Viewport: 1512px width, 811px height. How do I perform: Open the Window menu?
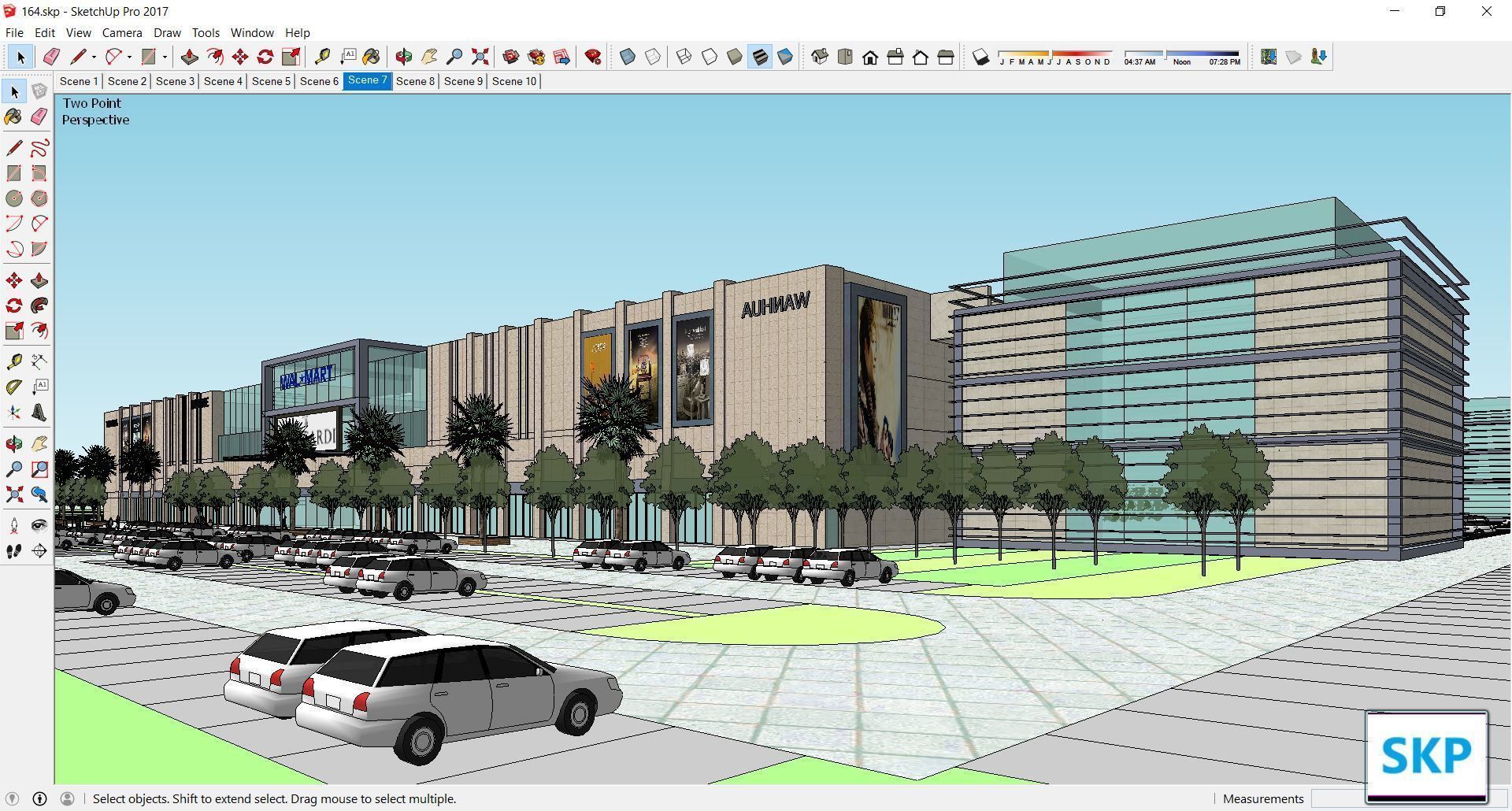(x=252, y=32)
